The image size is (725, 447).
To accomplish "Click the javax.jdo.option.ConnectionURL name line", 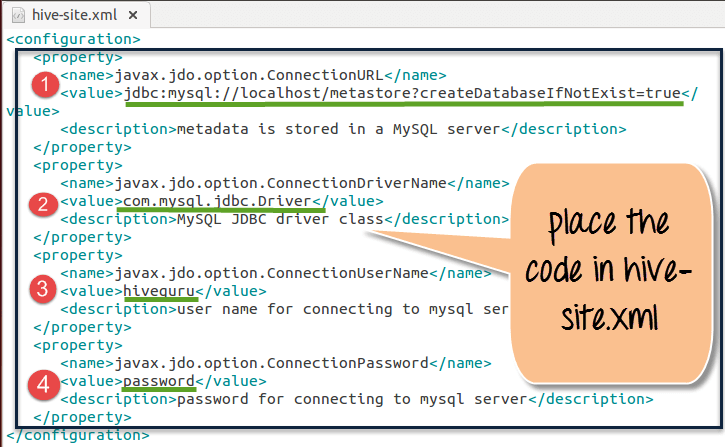I will coord(252,75).
